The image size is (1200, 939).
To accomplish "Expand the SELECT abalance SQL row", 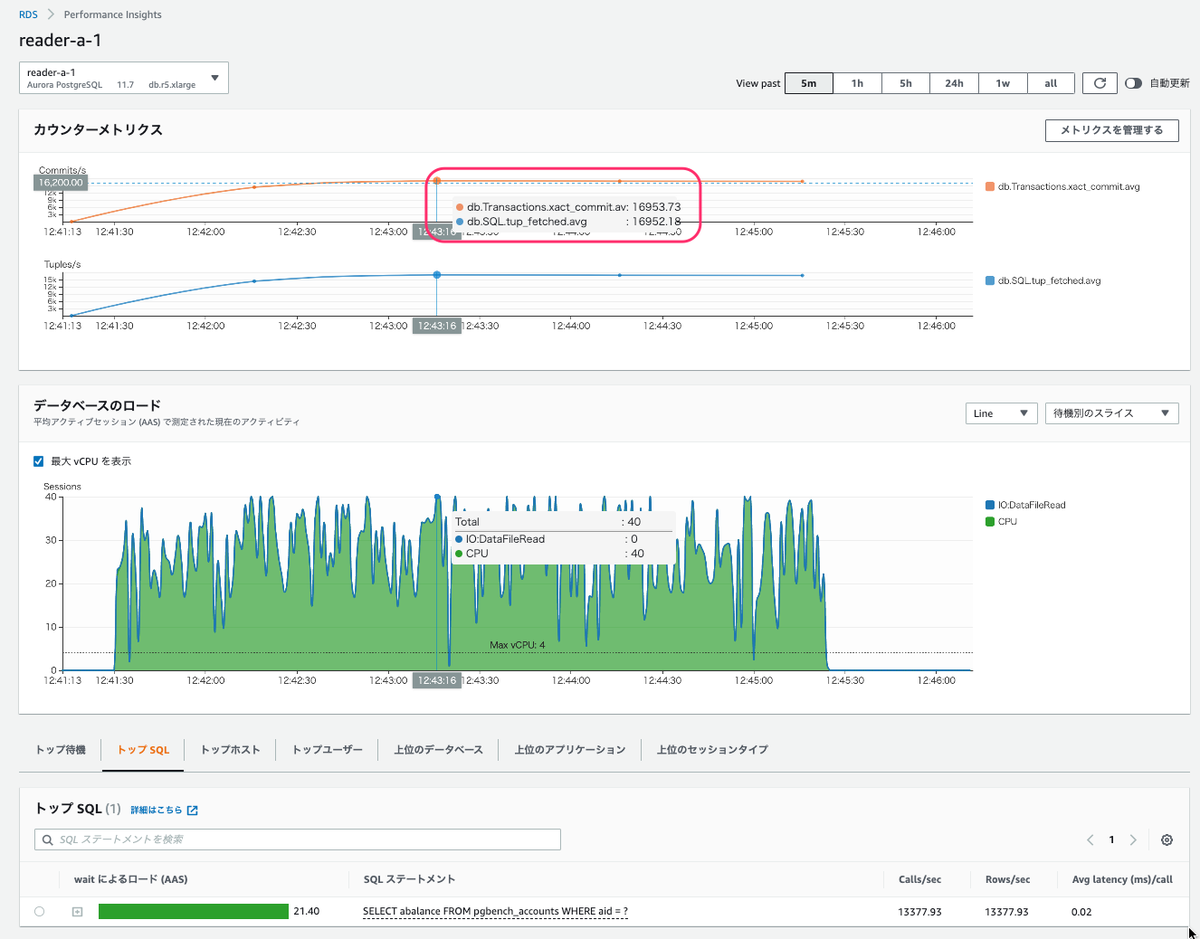I will (x=77, y=911).
